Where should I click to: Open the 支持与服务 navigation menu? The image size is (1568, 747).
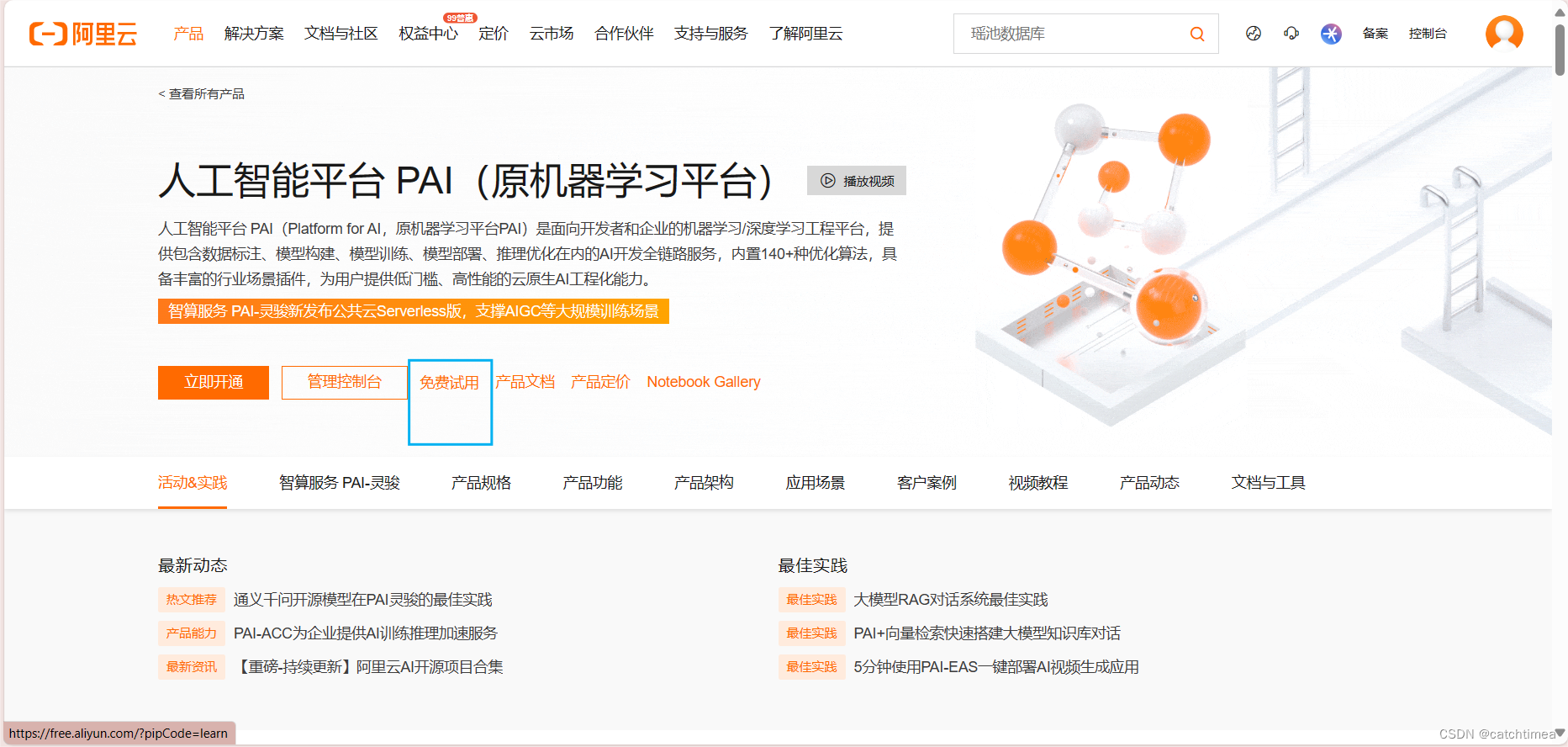coord(711,34)
